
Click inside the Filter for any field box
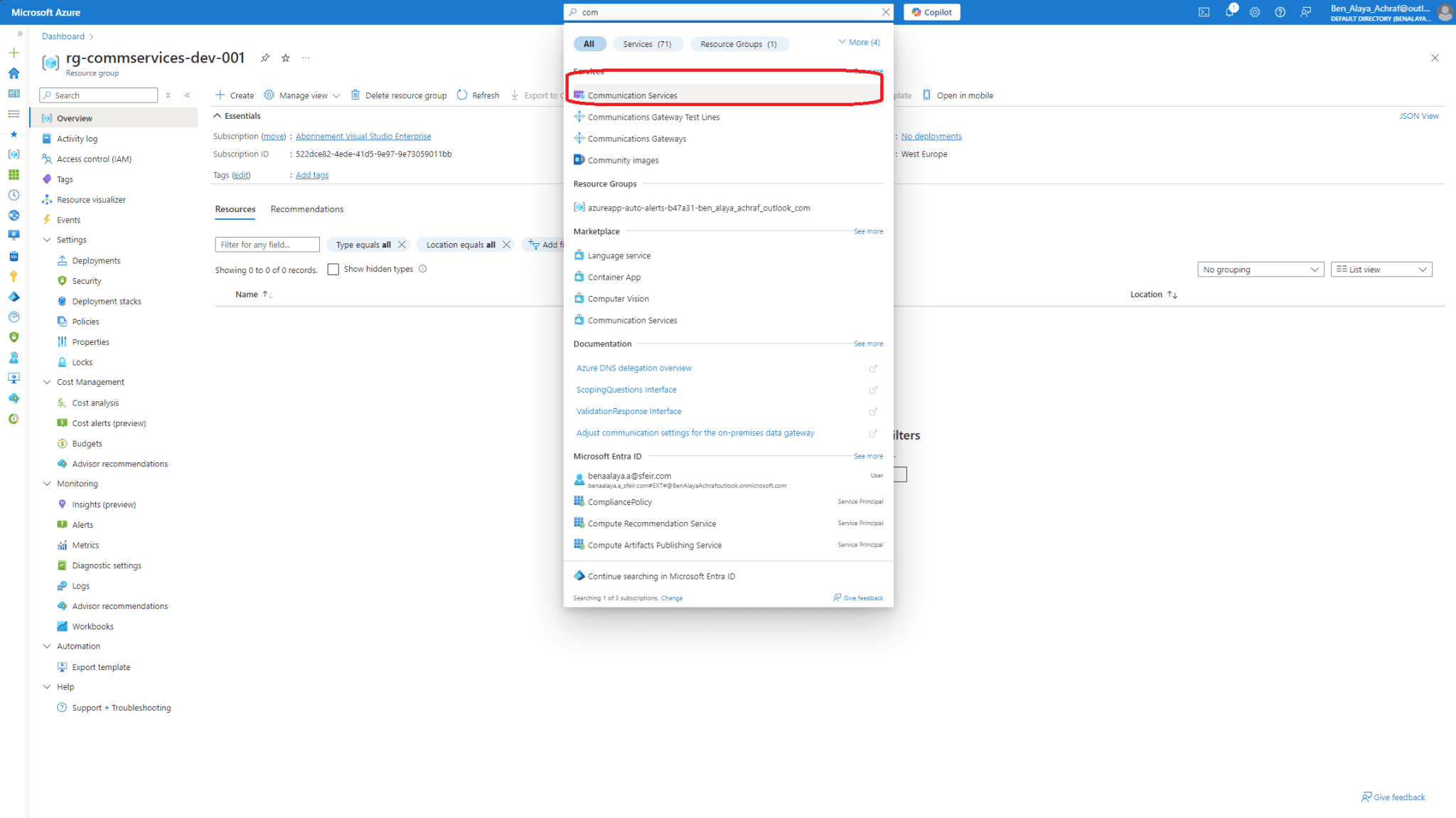click(267, 244)
